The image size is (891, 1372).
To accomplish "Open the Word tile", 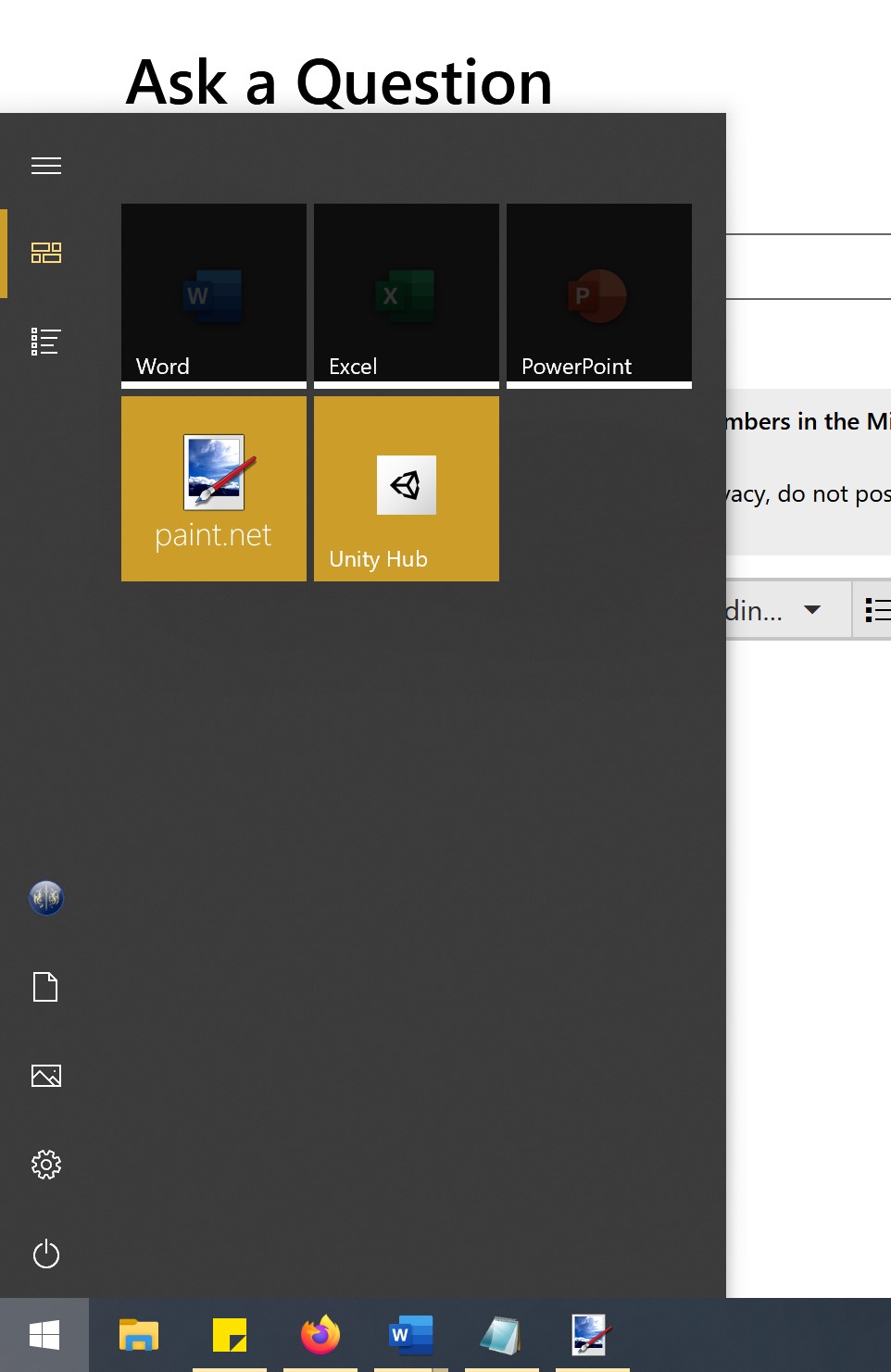I will pyautogui.click(x=214, y=296).
